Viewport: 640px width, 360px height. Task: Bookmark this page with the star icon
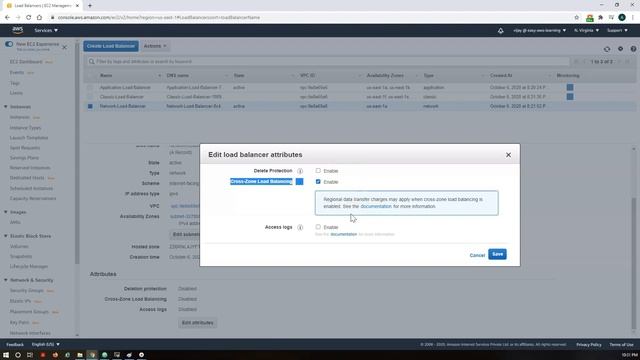pyautogui.click(x=576, y=18)
